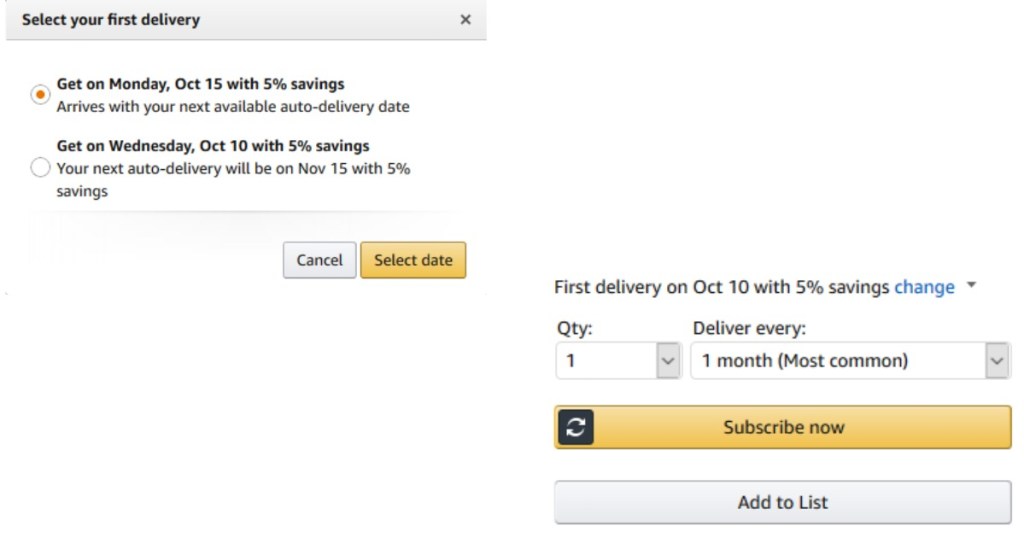
Task: Click the blue change link
Action: (924, 287)
